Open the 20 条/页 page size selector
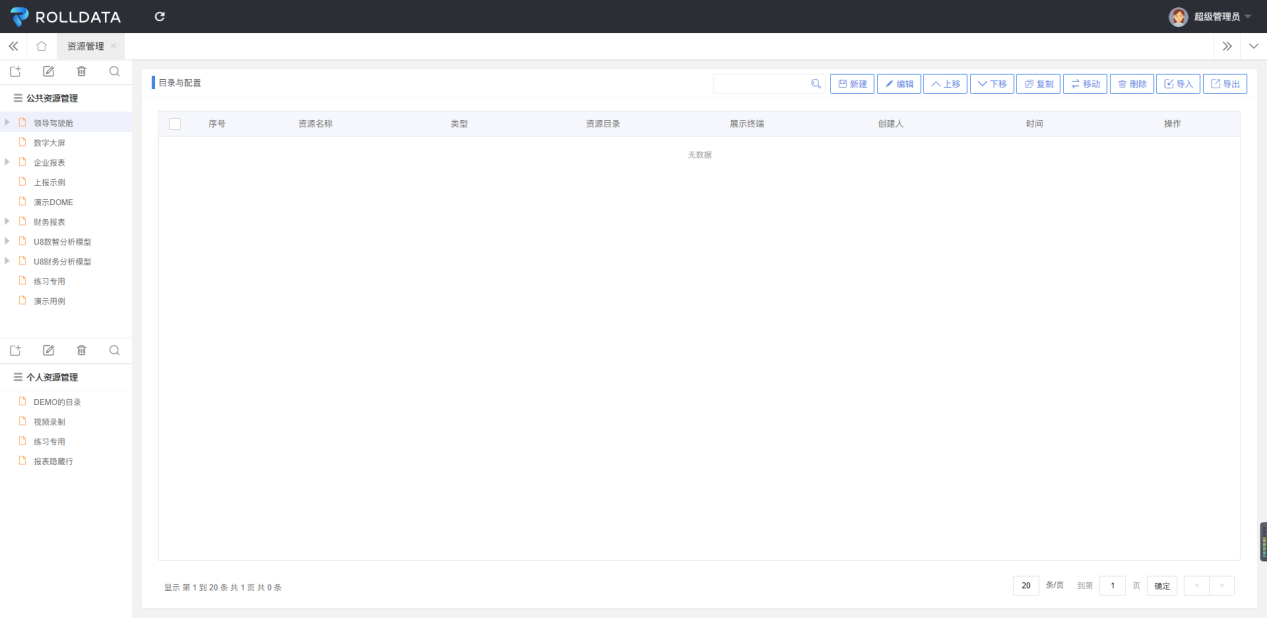 1025,585
